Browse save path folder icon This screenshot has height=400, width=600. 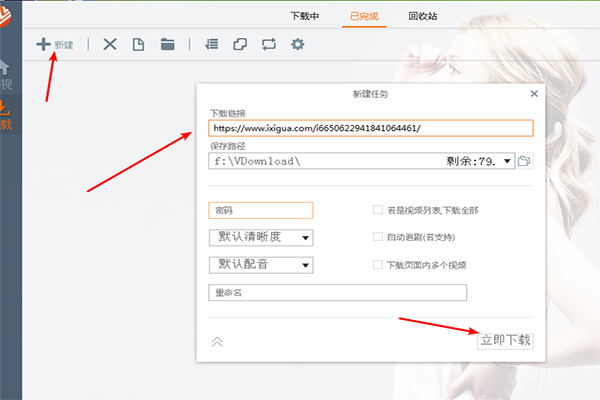(524, 161)
